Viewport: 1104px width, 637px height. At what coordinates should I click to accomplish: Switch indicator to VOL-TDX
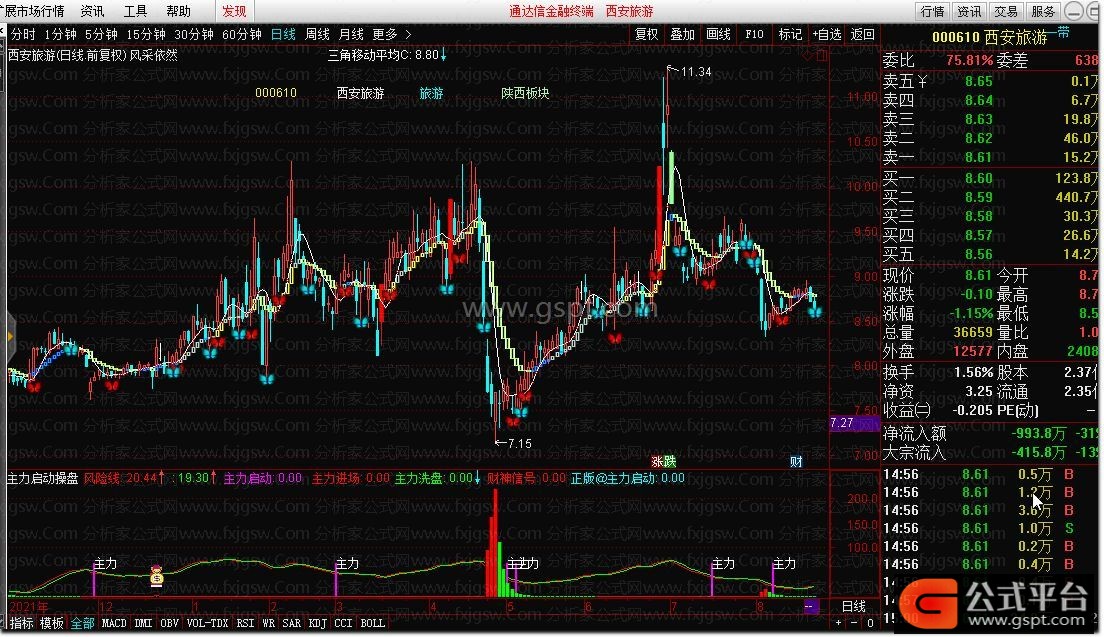(208, 623)
